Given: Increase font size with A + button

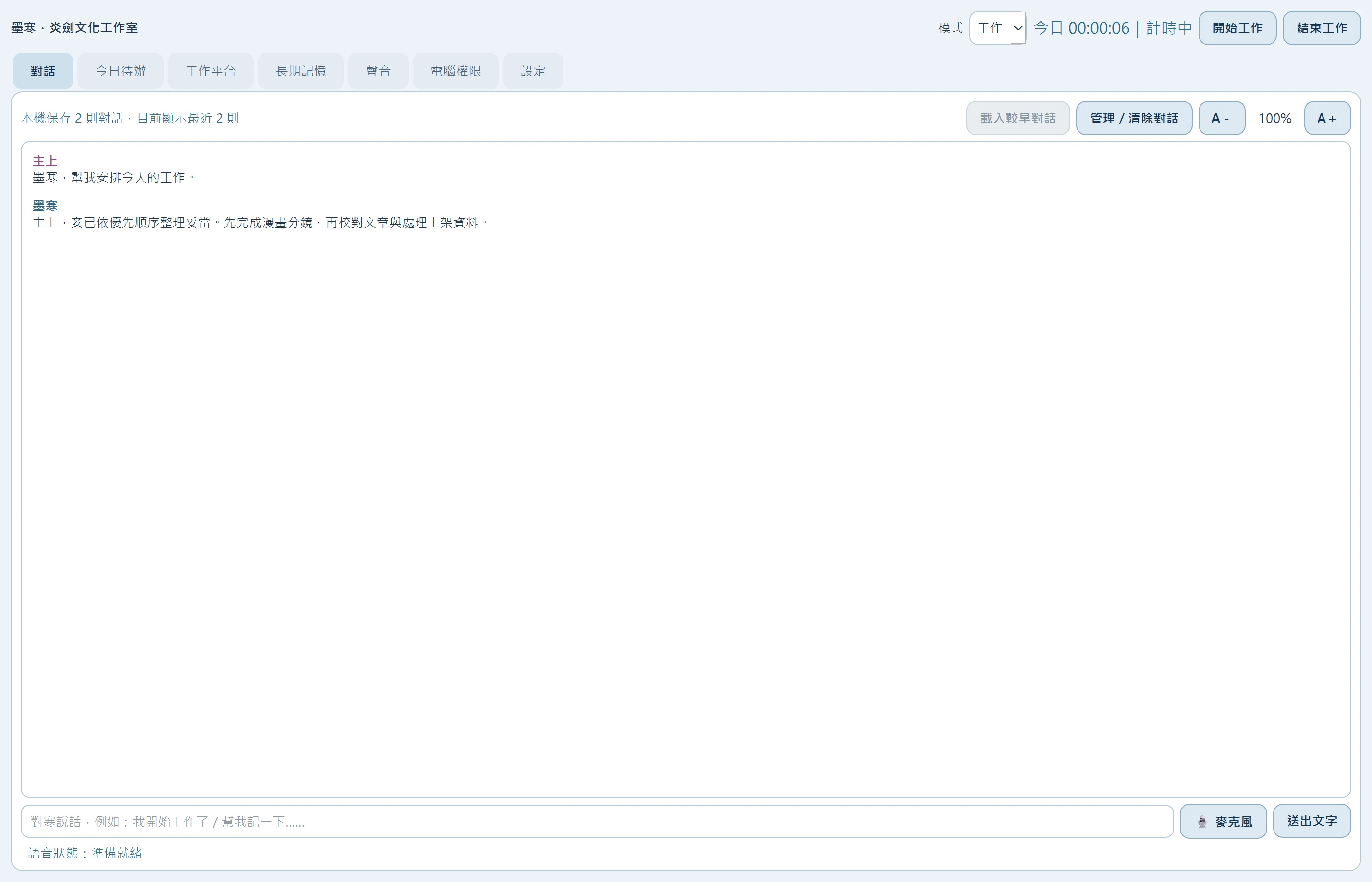Looking at the screenshot, I should click(1327, 118).
